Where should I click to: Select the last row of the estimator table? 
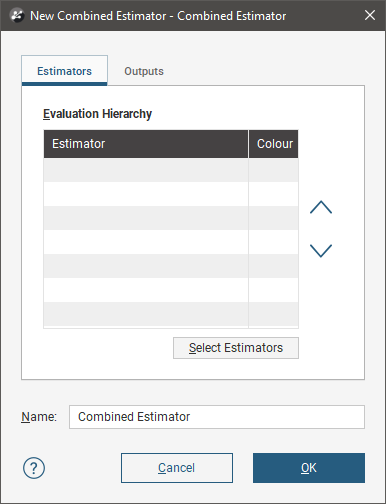point(171,314)
